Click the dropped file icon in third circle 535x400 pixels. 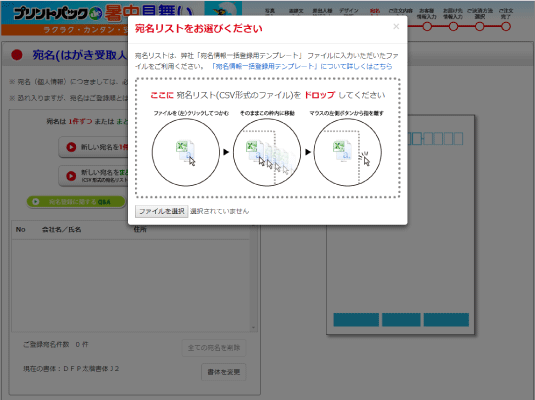[344, 151]
